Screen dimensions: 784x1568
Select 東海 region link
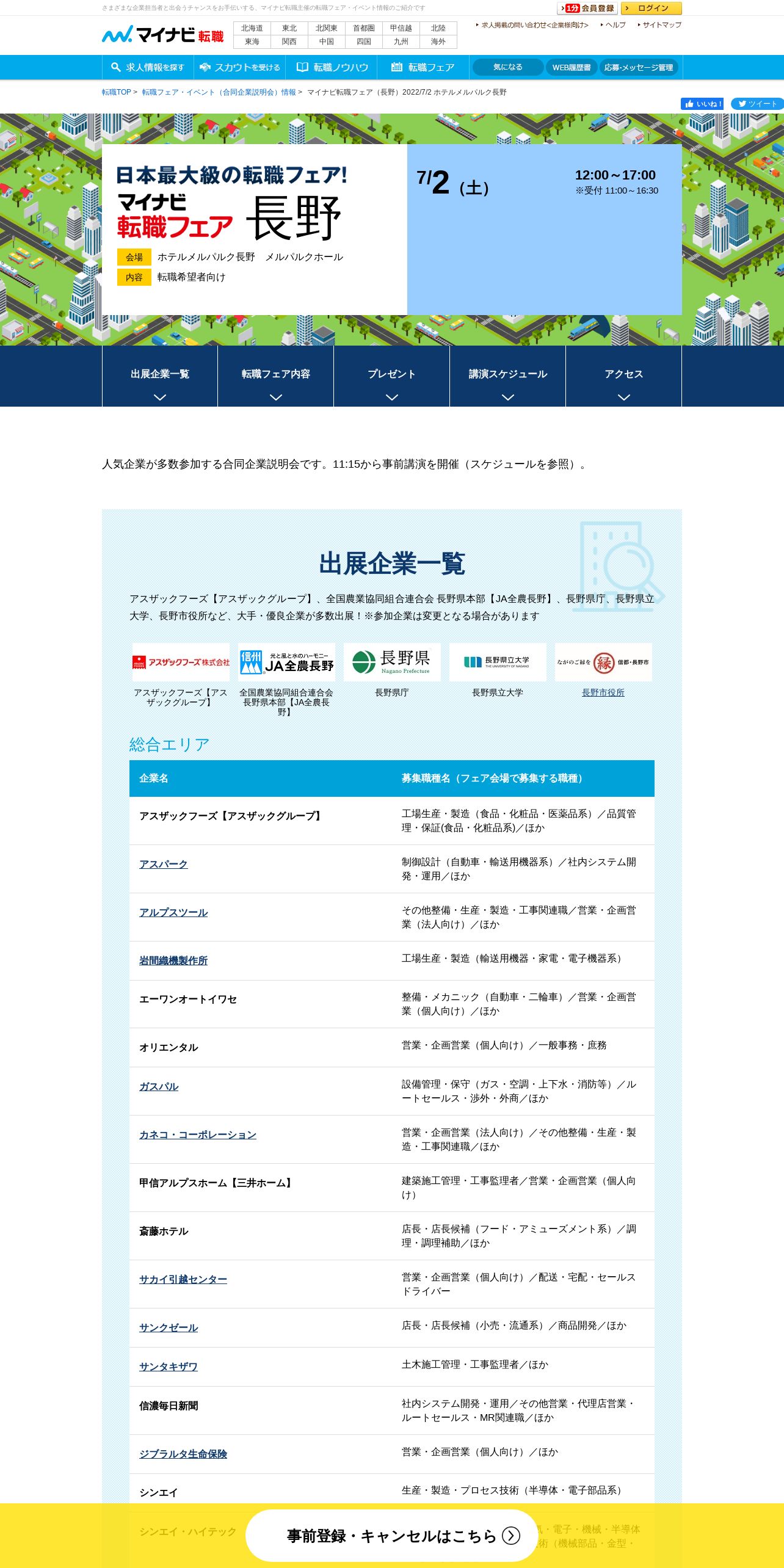[x=252, y=42]
